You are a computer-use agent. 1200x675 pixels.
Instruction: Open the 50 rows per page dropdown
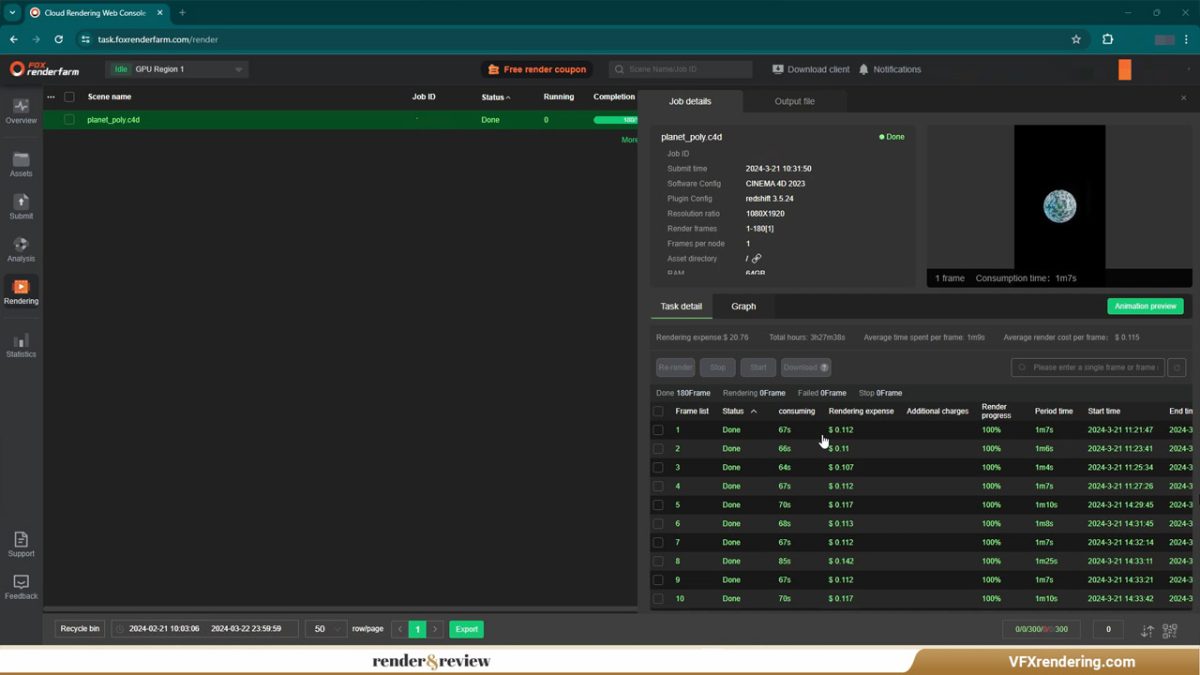tap(326, 629)
